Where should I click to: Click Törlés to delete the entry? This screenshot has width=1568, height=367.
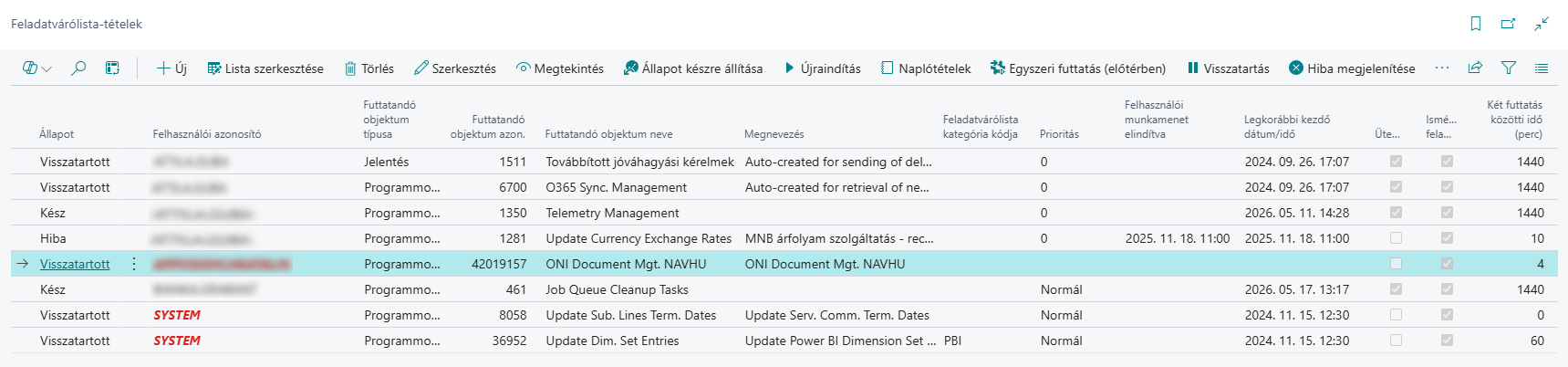coord(369,68)
